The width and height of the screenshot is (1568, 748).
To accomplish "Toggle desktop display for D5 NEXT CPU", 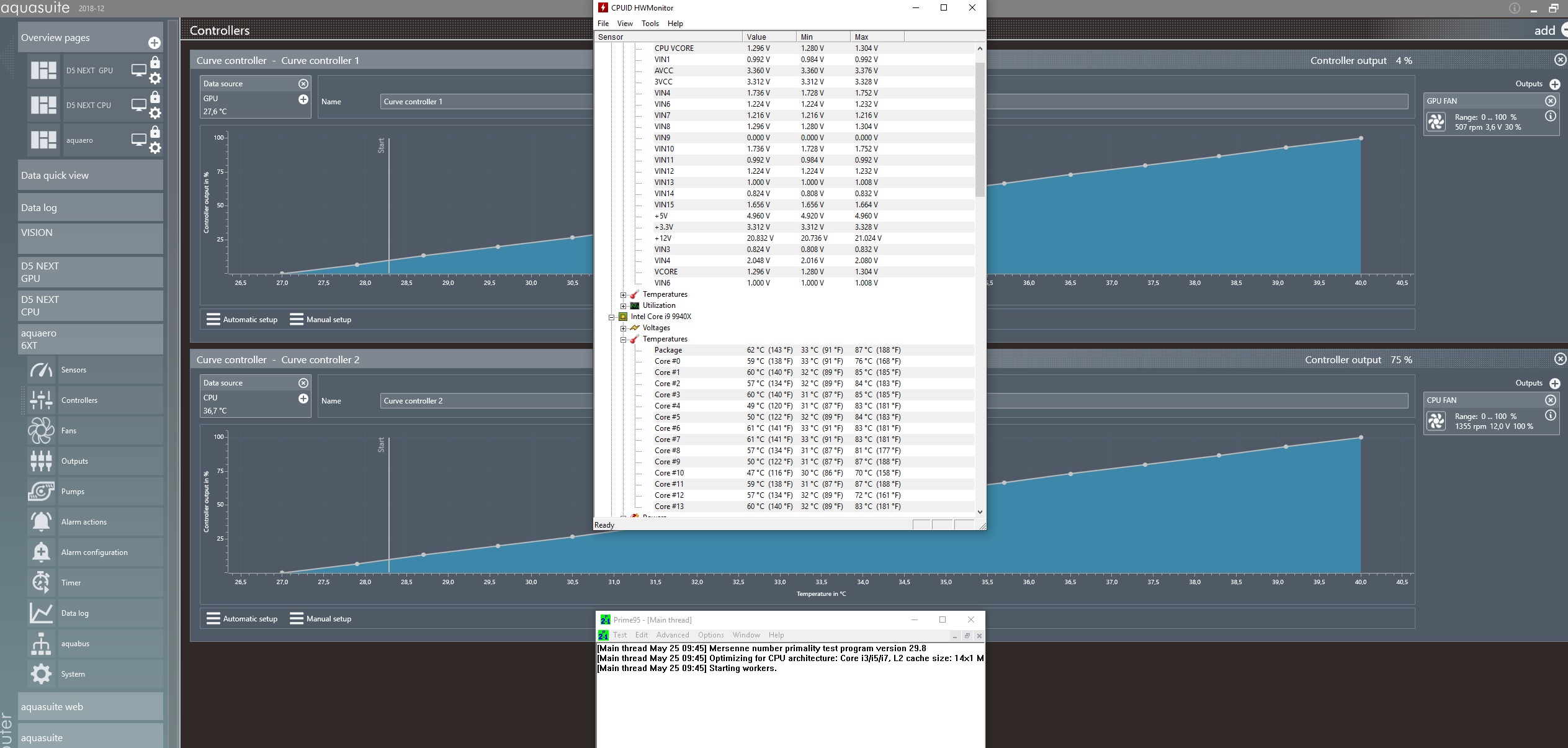I will [138, 105].
